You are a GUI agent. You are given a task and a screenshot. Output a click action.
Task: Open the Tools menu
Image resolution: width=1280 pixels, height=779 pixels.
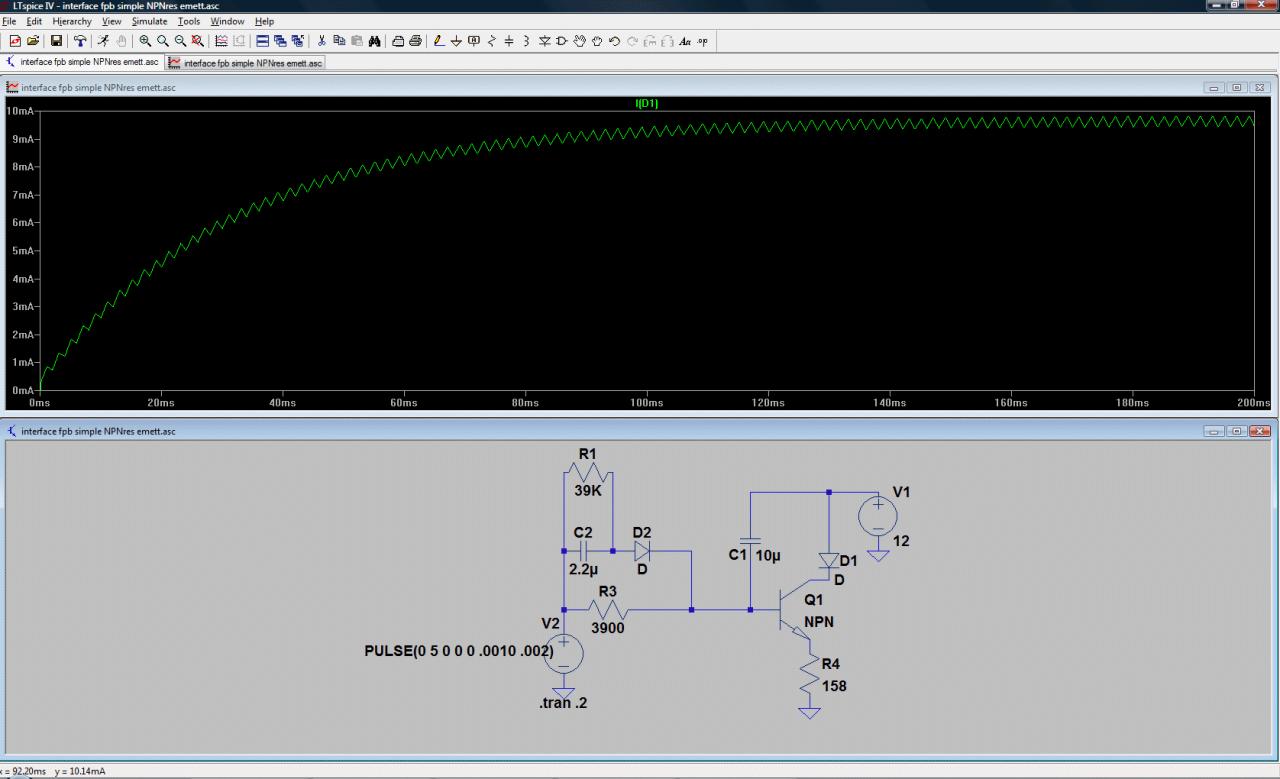tap(188, 21)
